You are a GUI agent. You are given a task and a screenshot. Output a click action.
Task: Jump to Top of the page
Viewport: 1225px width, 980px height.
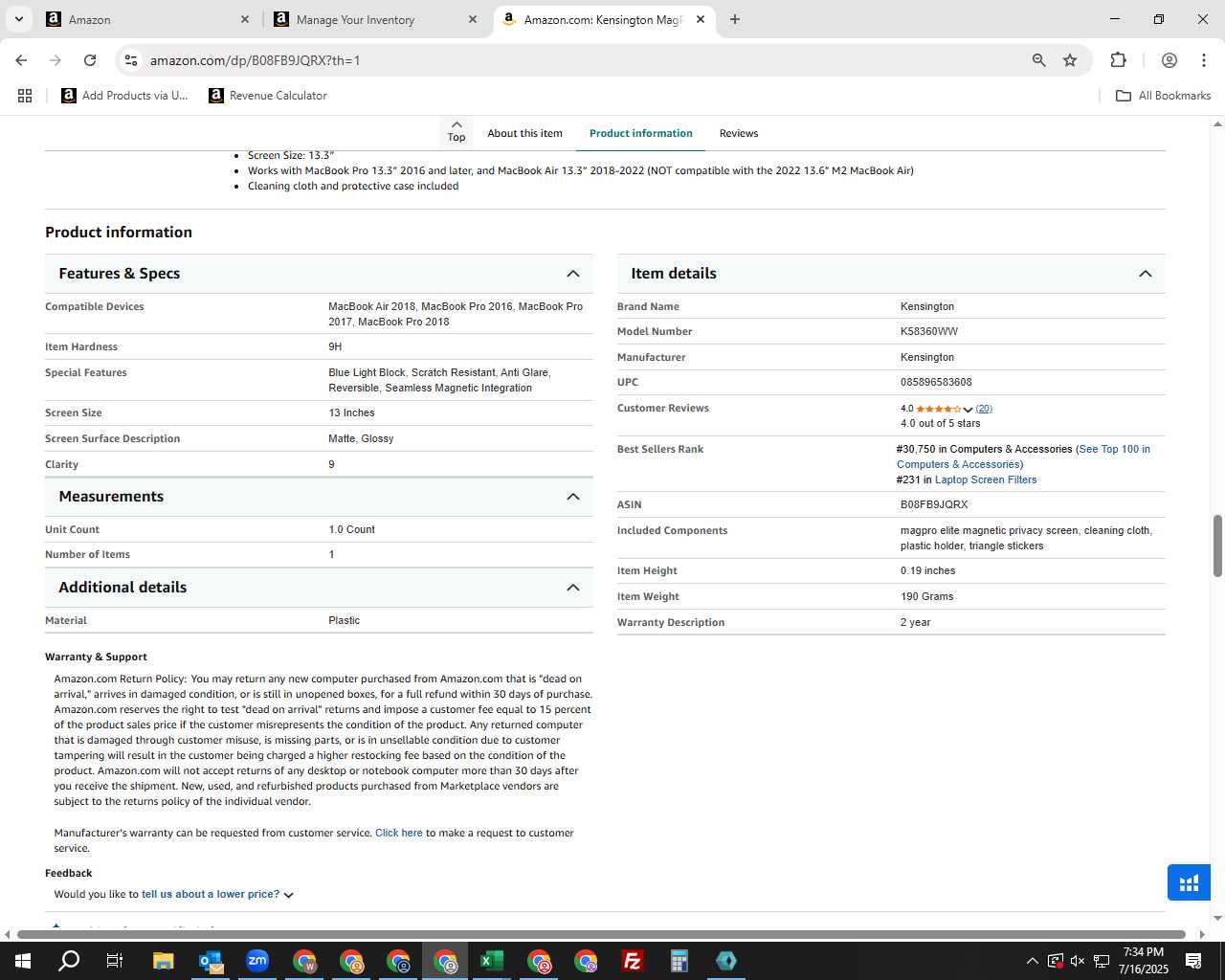(457, 132)
